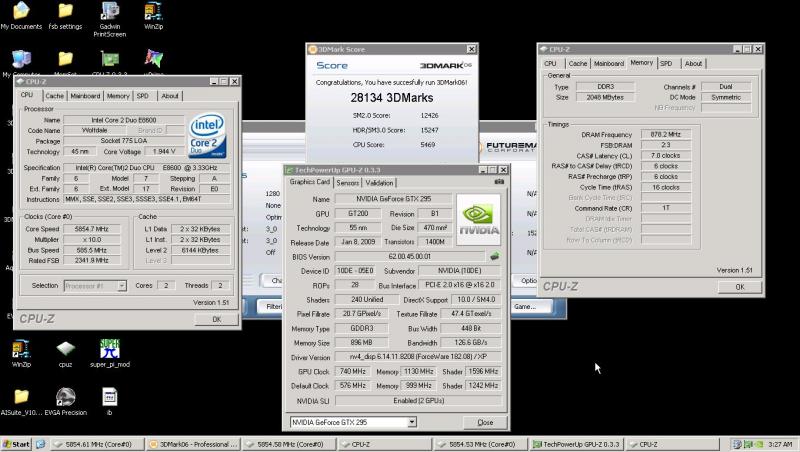Click the Driver Version field in GPU-Z
Viewport: 800px width, 452px height.
click(x=418, y=357)
